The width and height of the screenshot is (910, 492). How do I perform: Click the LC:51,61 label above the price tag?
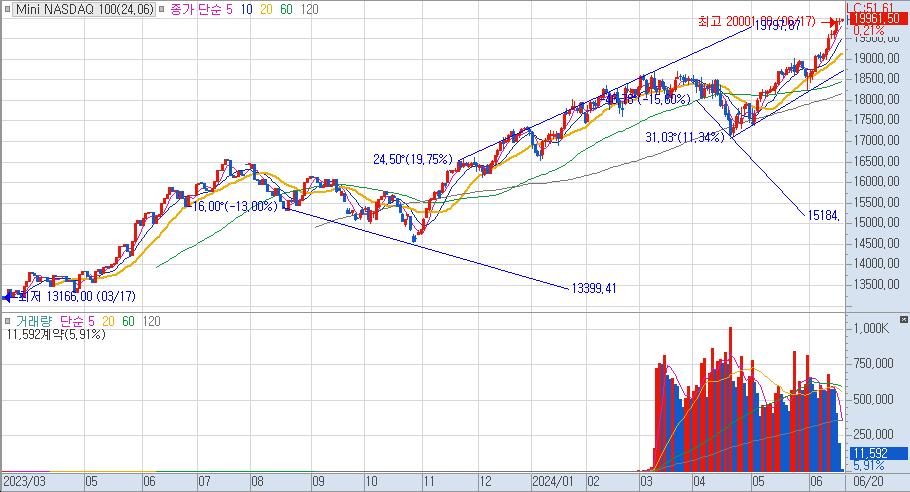870,8
